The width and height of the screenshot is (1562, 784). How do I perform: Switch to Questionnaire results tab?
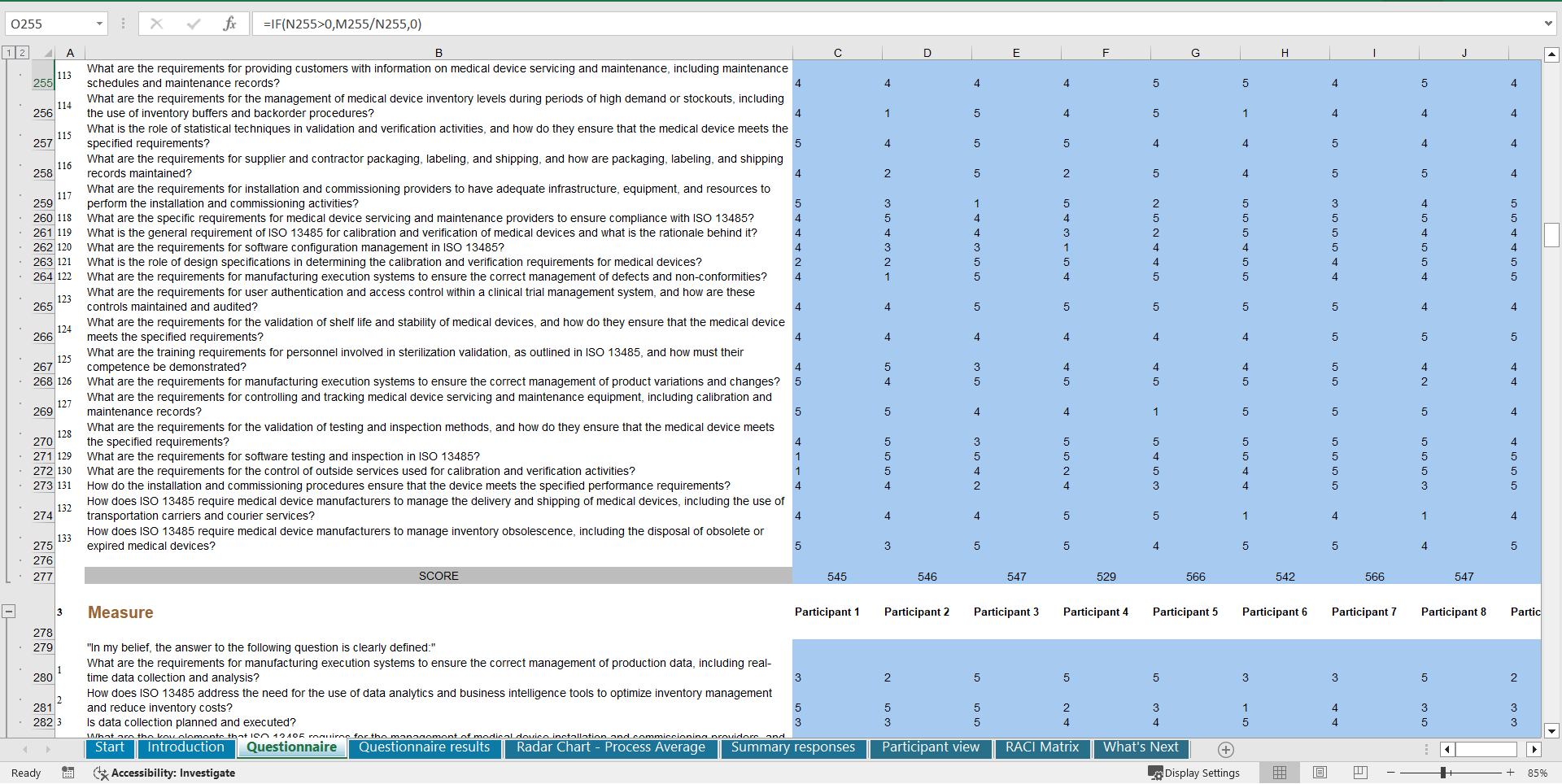(x=424, y=747)
